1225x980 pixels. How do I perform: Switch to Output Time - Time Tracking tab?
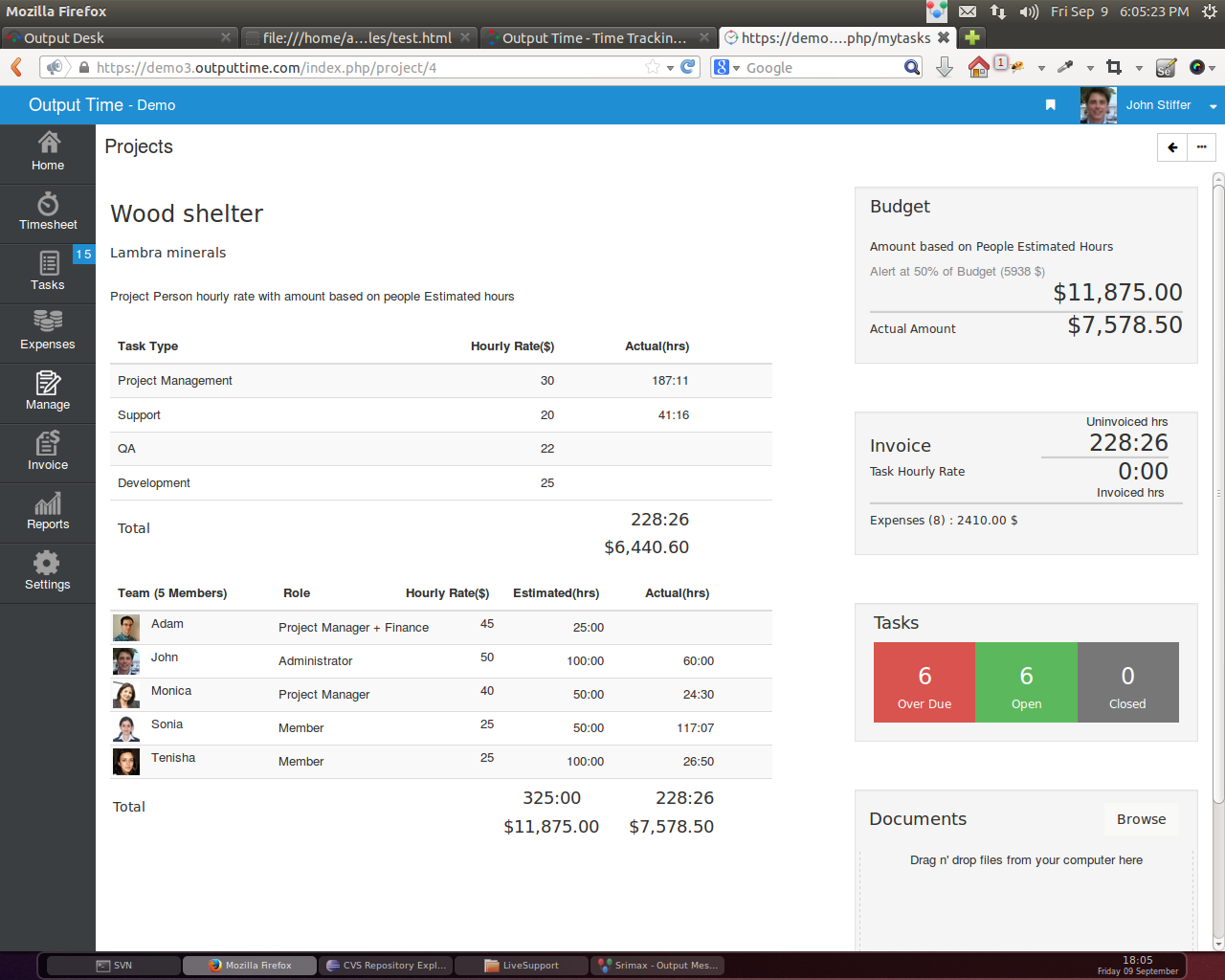597,37
